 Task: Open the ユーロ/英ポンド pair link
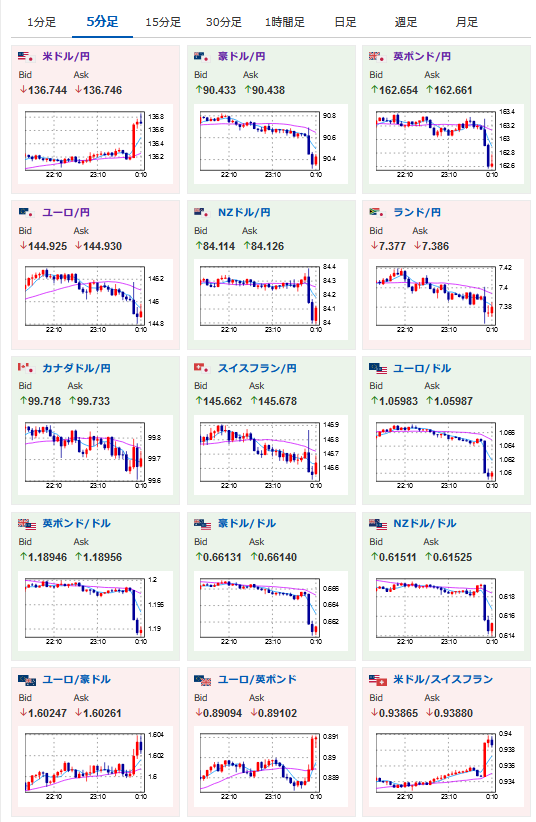point(257,679)
